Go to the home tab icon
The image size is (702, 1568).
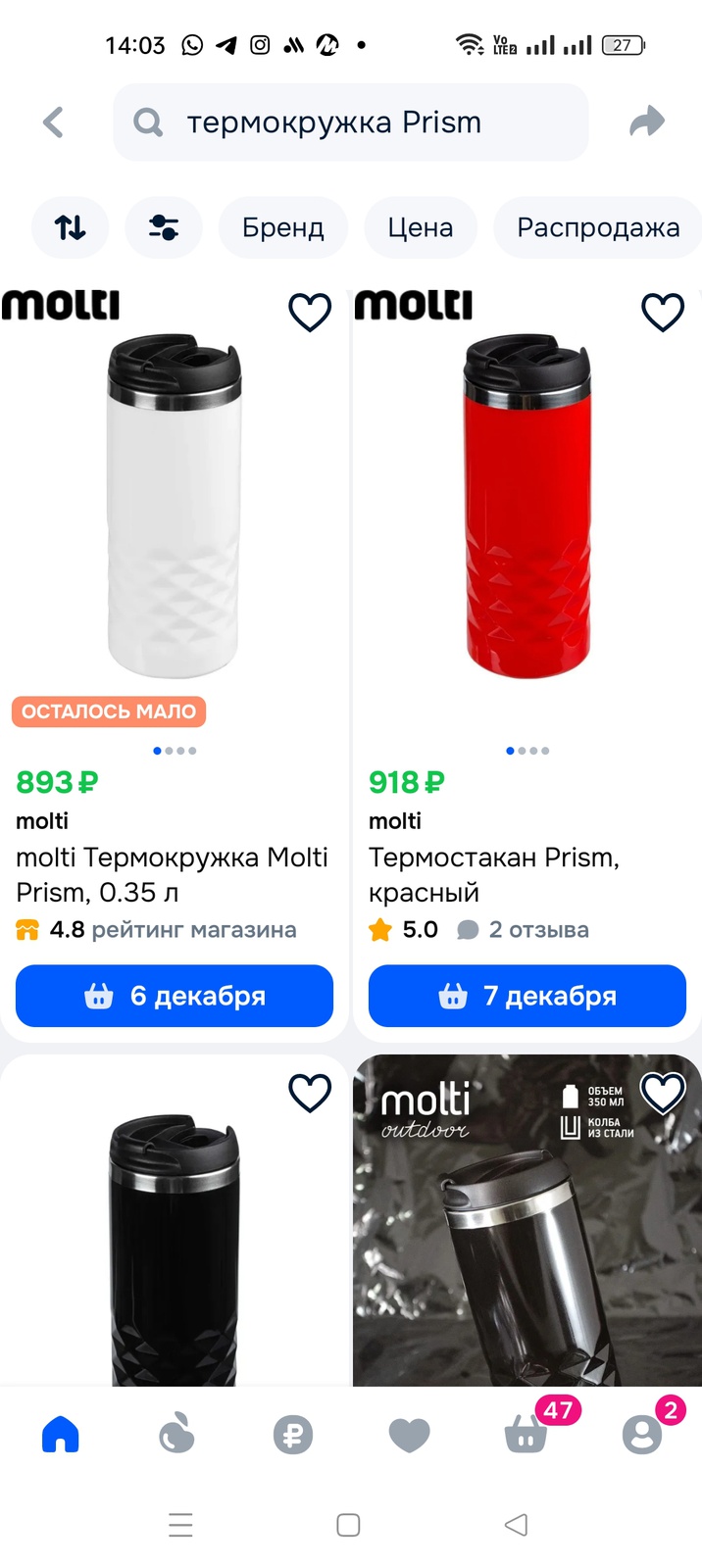(x=61, y=1435)
